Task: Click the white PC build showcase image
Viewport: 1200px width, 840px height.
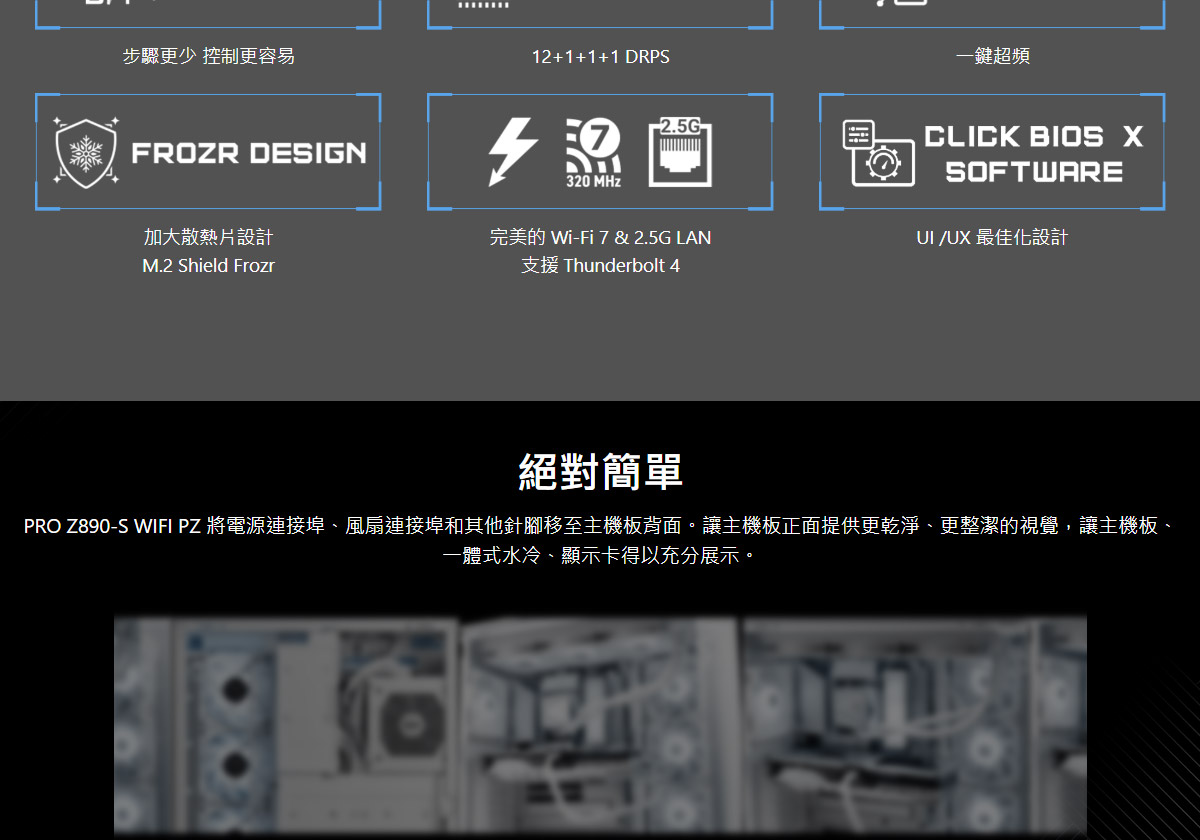Action: coord(600,726)
